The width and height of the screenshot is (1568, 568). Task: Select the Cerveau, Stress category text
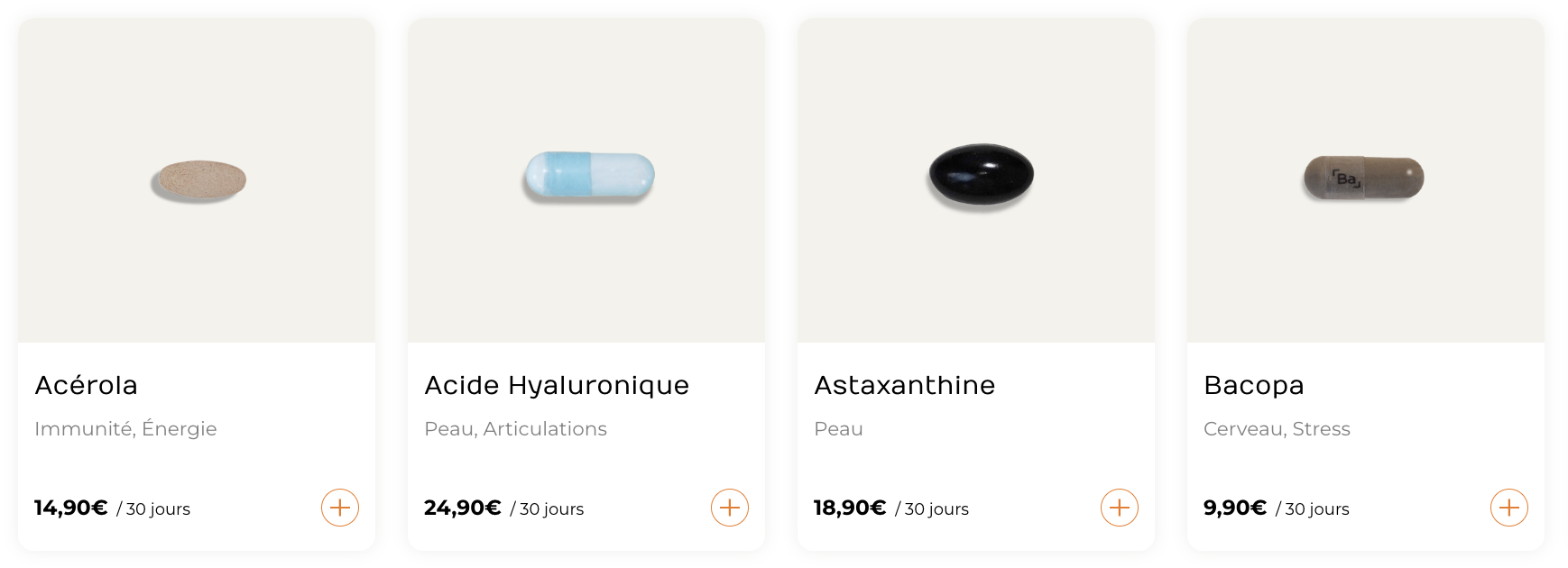(1277, 429)
